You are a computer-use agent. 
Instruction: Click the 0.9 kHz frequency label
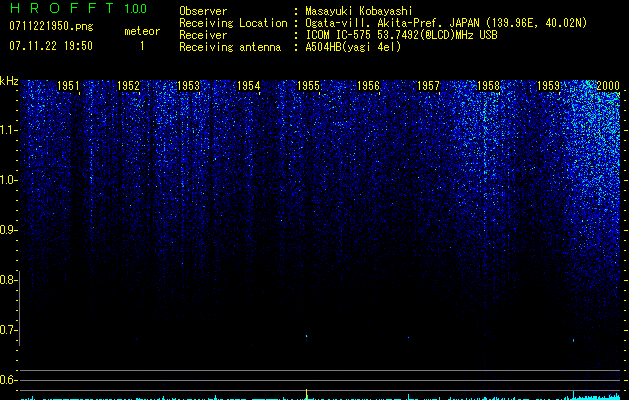tap(7, 230)
